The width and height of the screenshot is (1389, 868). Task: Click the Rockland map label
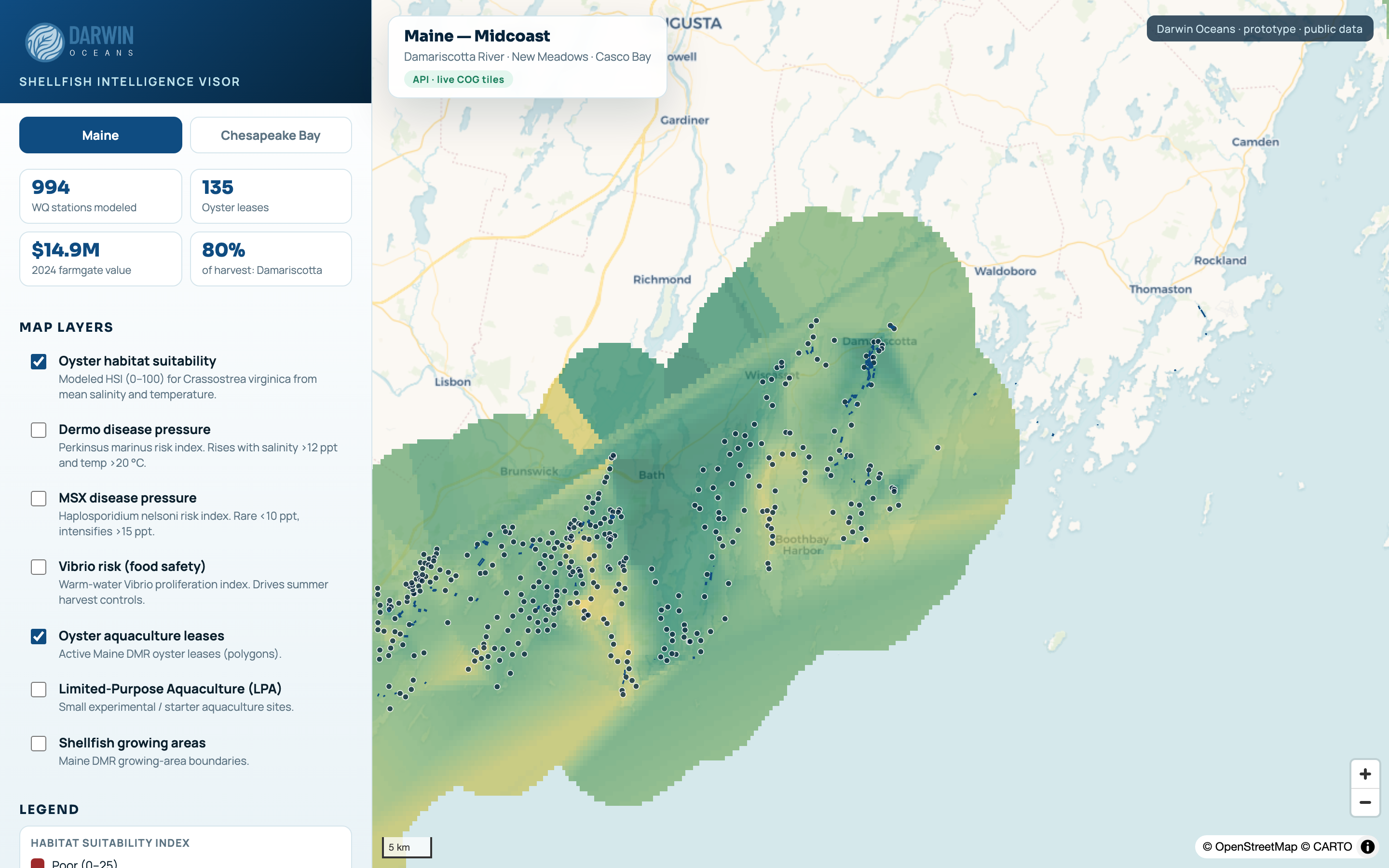pos(1220,260)
